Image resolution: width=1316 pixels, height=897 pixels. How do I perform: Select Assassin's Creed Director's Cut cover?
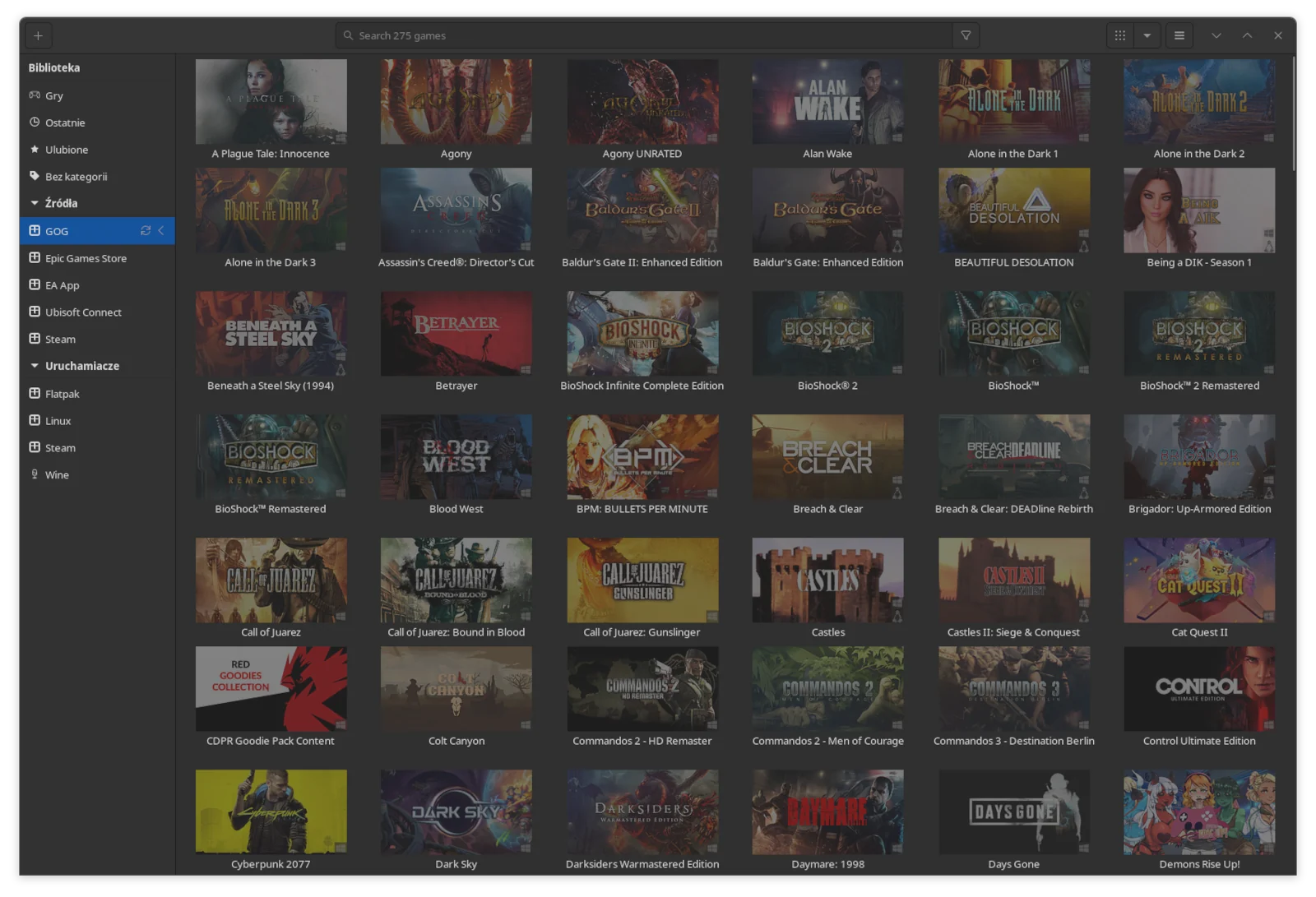456,210
